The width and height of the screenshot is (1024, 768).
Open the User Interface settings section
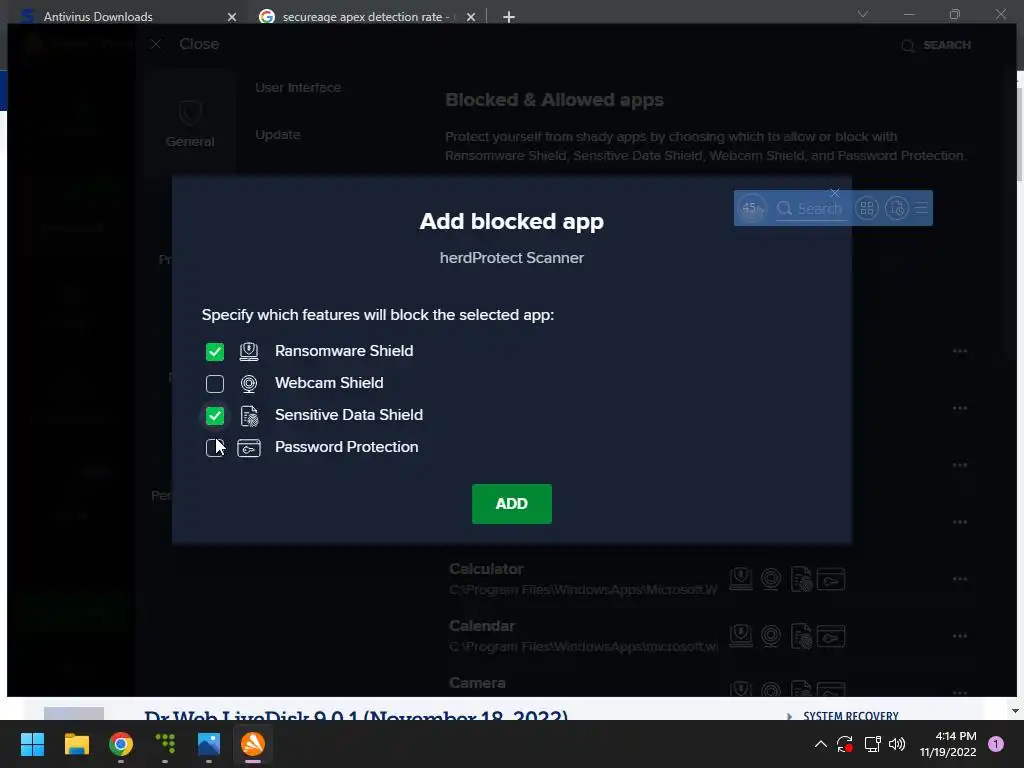point(298,88)
